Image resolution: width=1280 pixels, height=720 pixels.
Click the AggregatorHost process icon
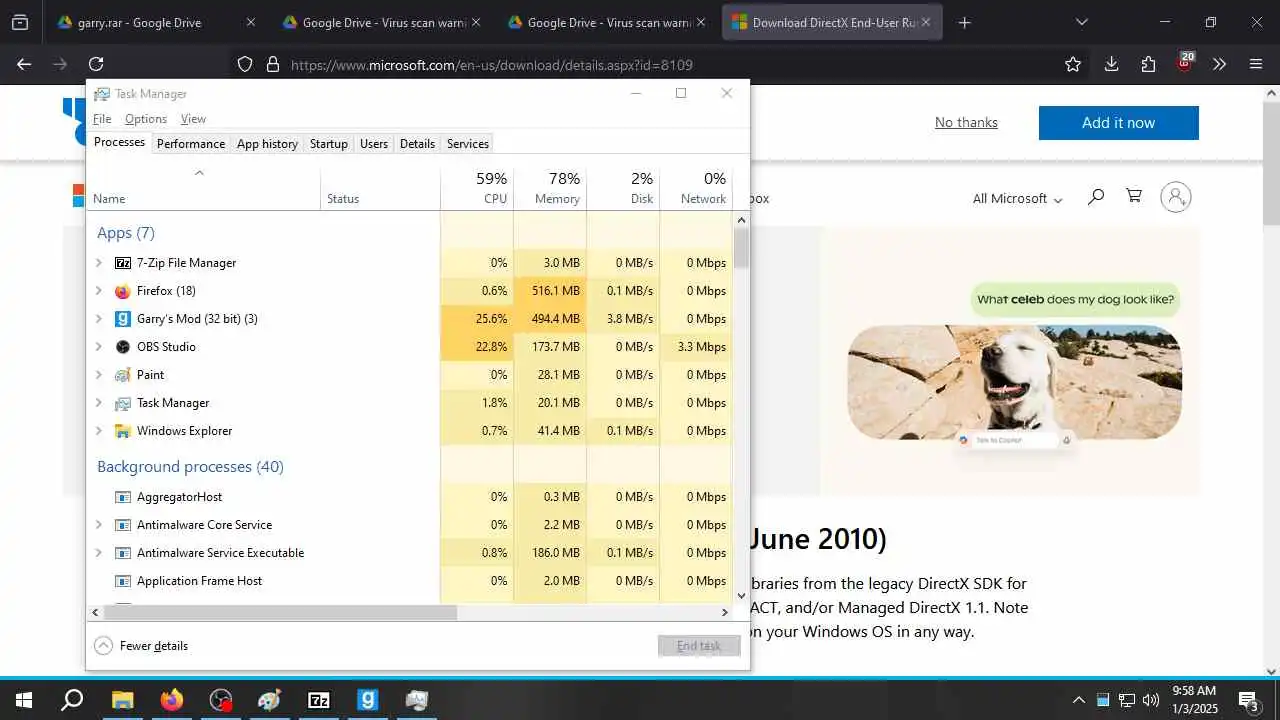click(x=123, y=497)
